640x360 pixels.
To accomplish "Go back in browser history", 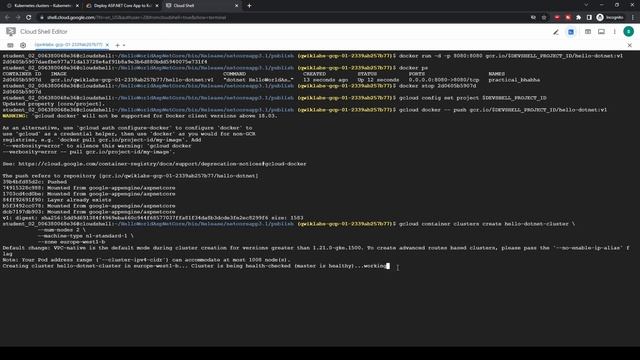I will tap(7, 18).
